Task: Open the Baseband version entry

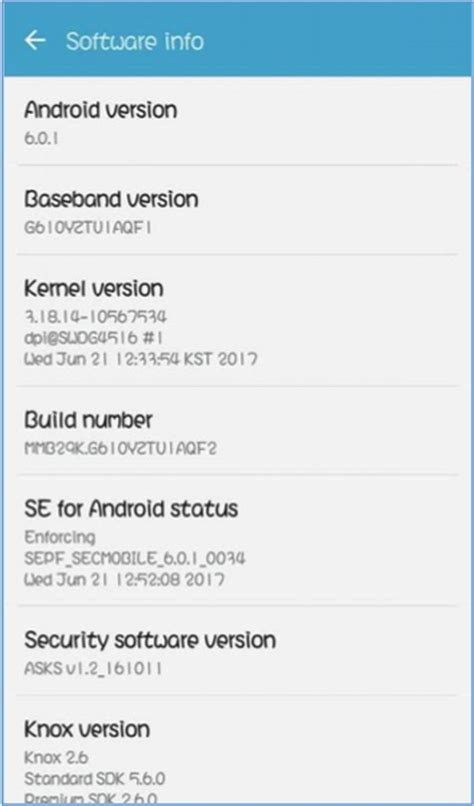Action: point(237,210)
